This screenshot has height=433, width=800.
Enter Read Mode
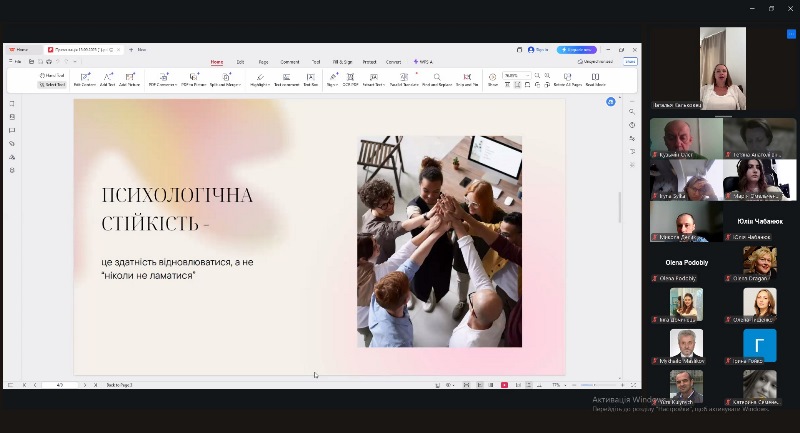596,79
